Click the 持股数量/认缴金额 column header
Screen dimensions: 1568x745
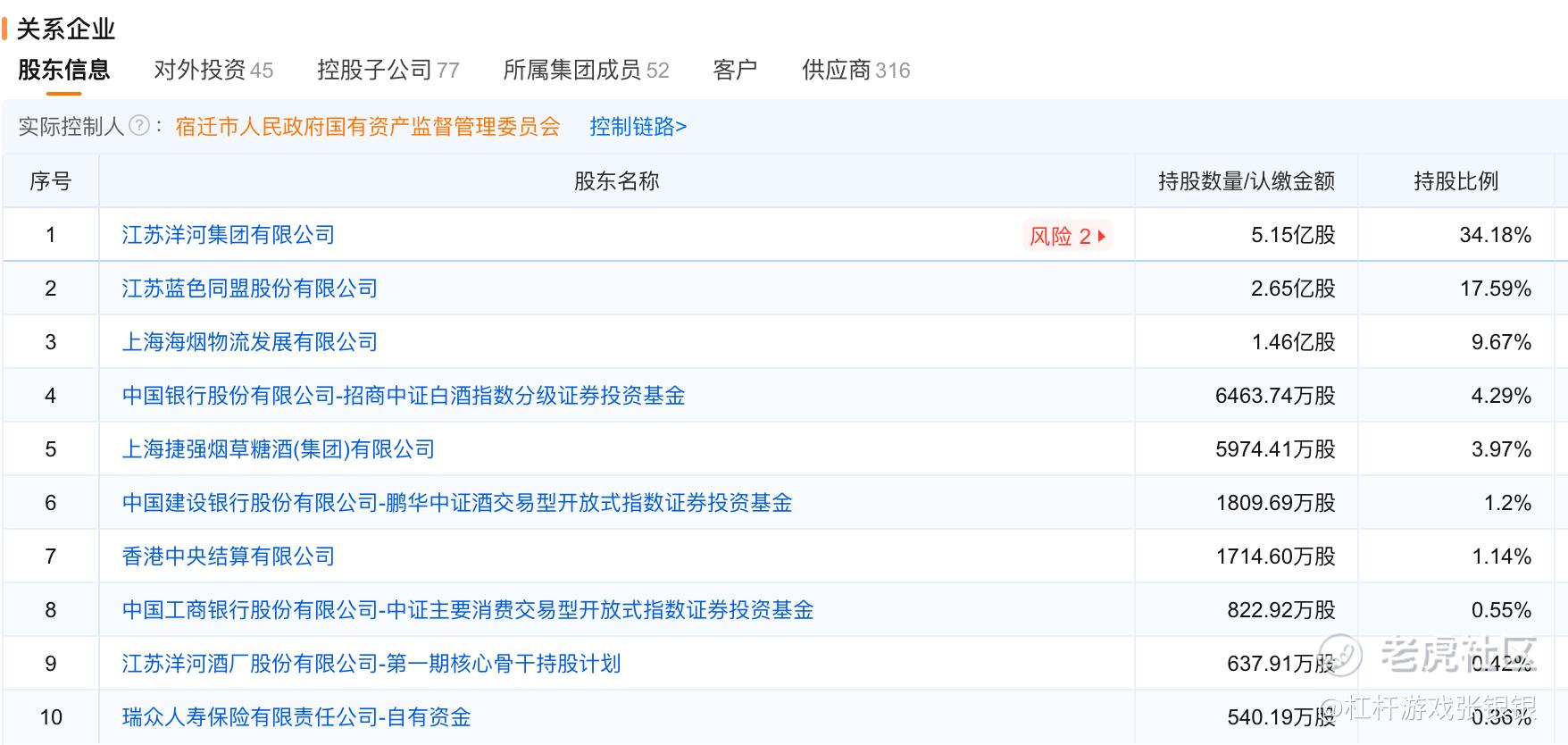pyautogui.click(x=1247, y=181)
